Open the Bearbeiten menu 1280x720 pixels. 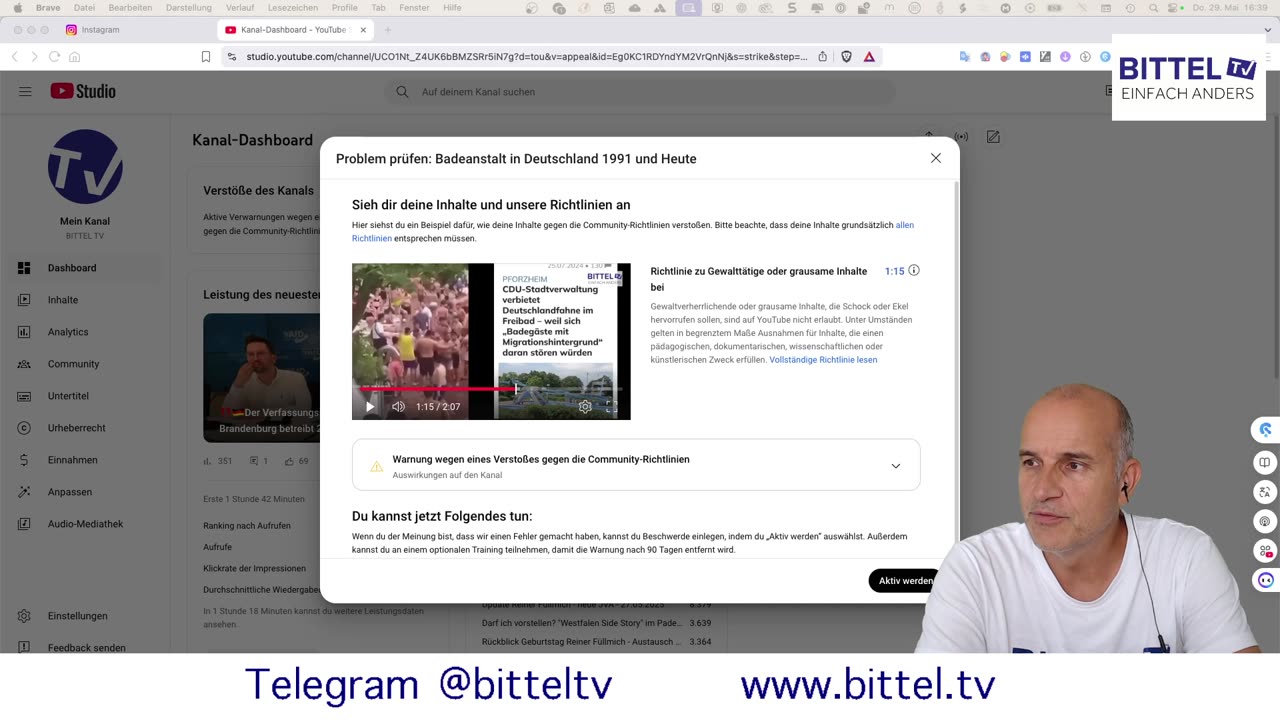point(131,8)
